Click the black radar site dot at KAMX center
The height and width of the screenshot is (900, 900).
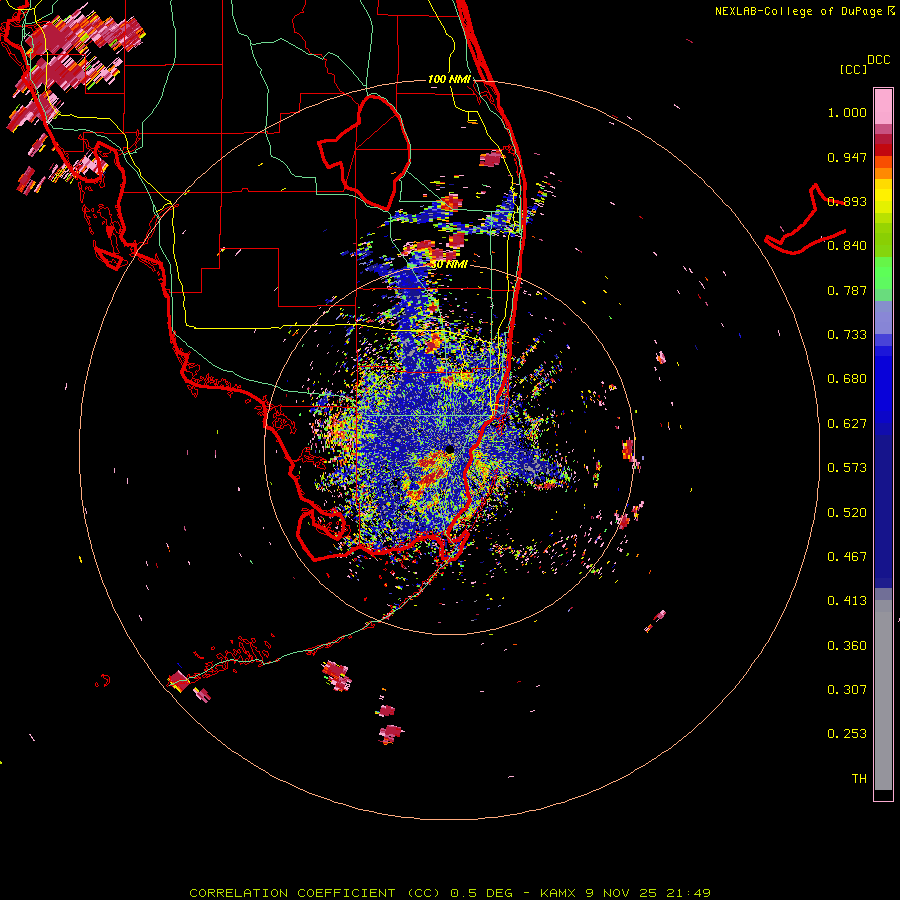point(449,449)
